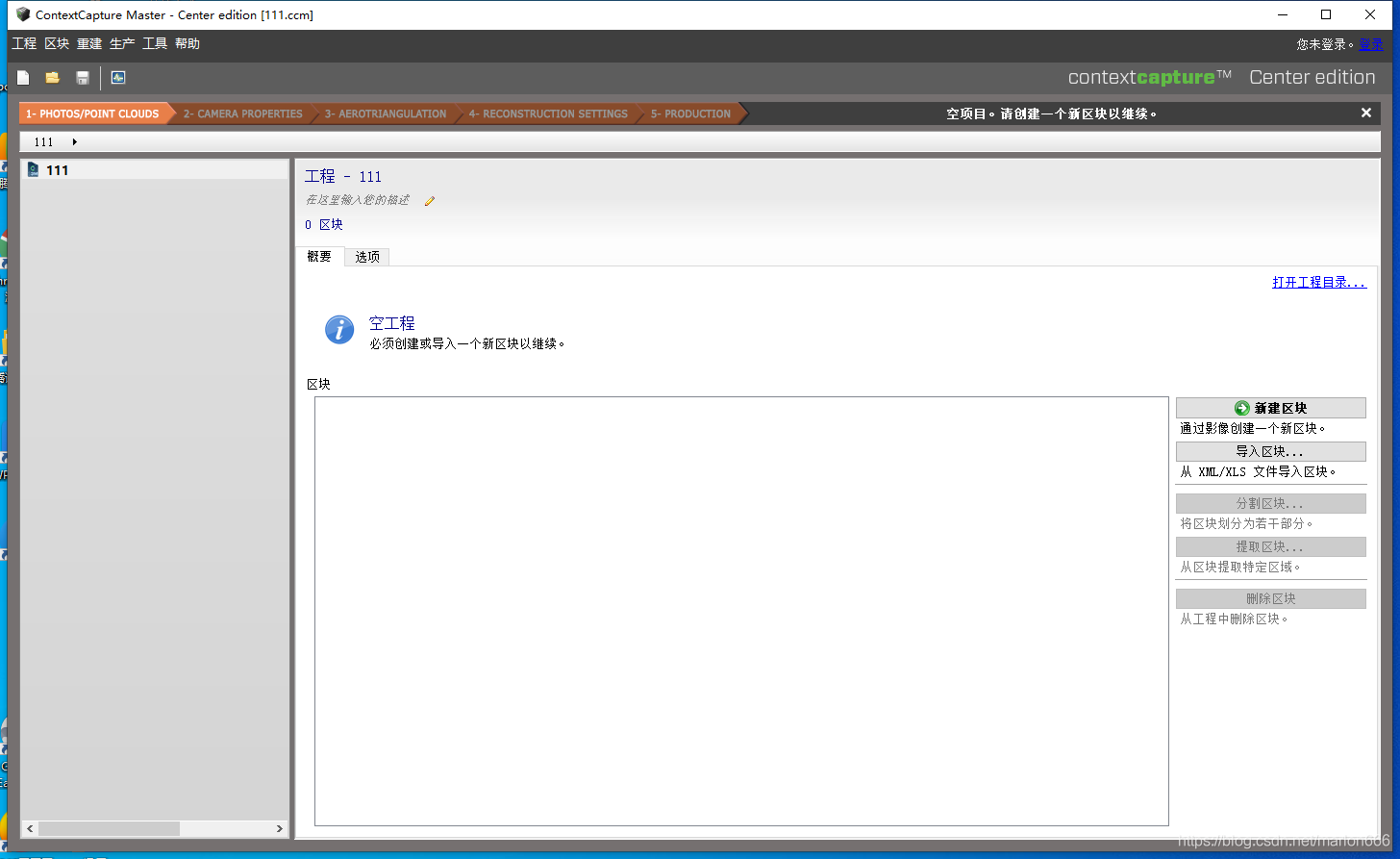
Task: Click the ContextCapture app icon in title bar
Action: pyautogui.click(x=23, y=14)
